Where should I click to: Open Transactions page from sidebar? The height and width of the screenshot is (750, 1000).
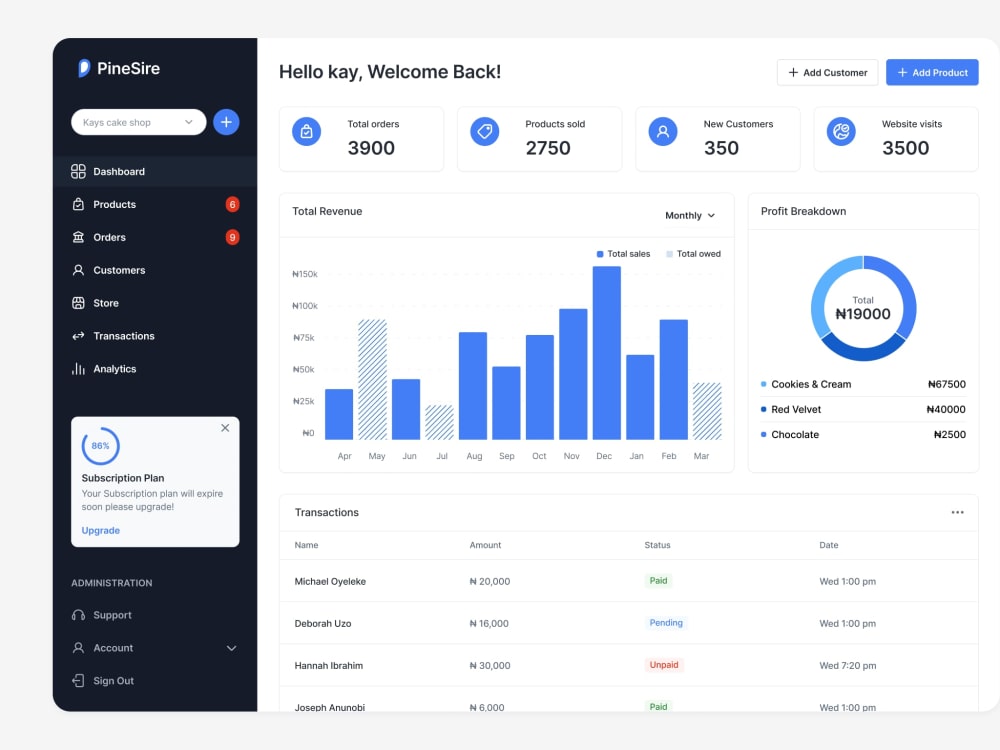coord(155,335)
